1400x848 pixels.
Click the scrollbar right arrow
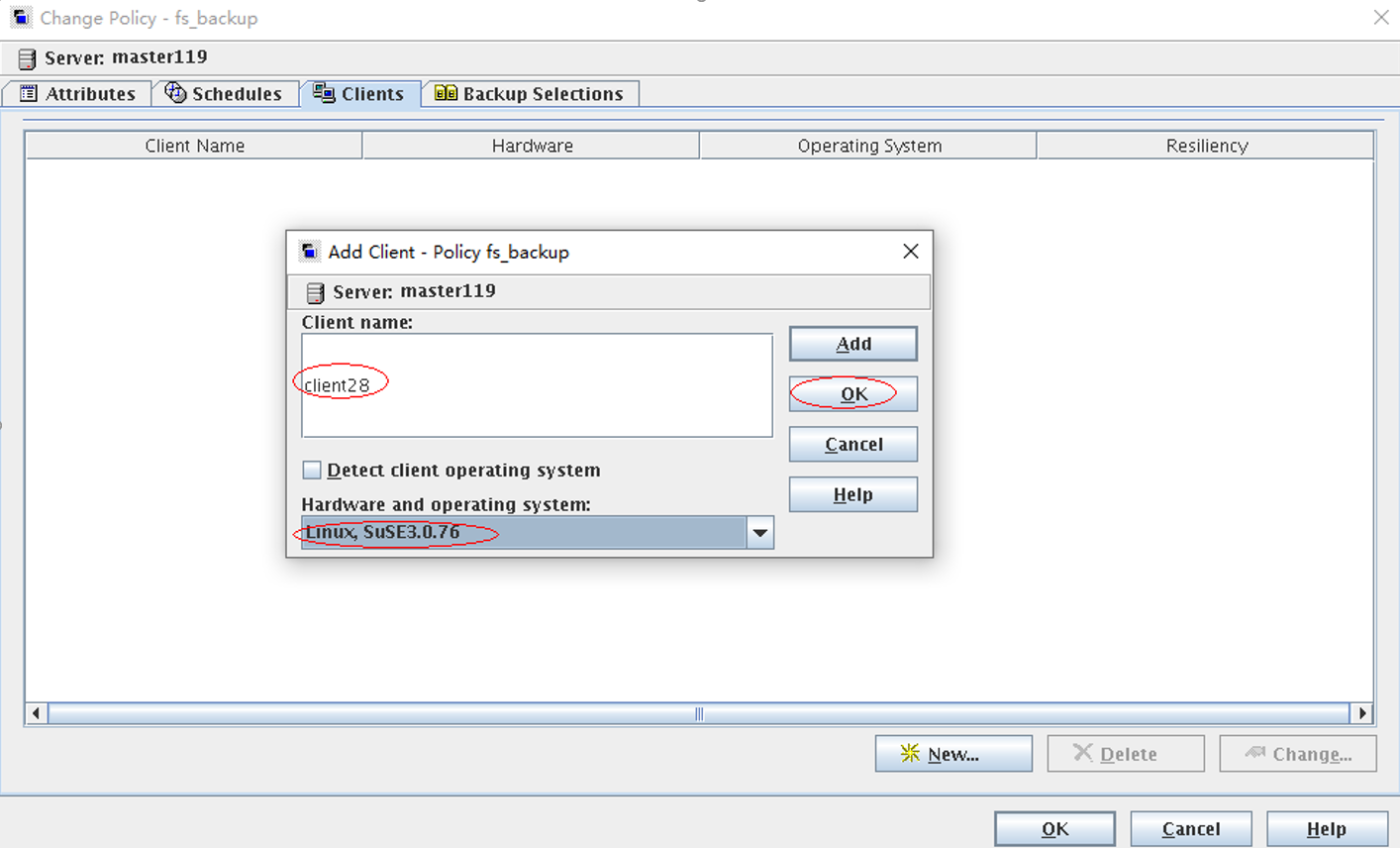click(x=1362, y=713)
